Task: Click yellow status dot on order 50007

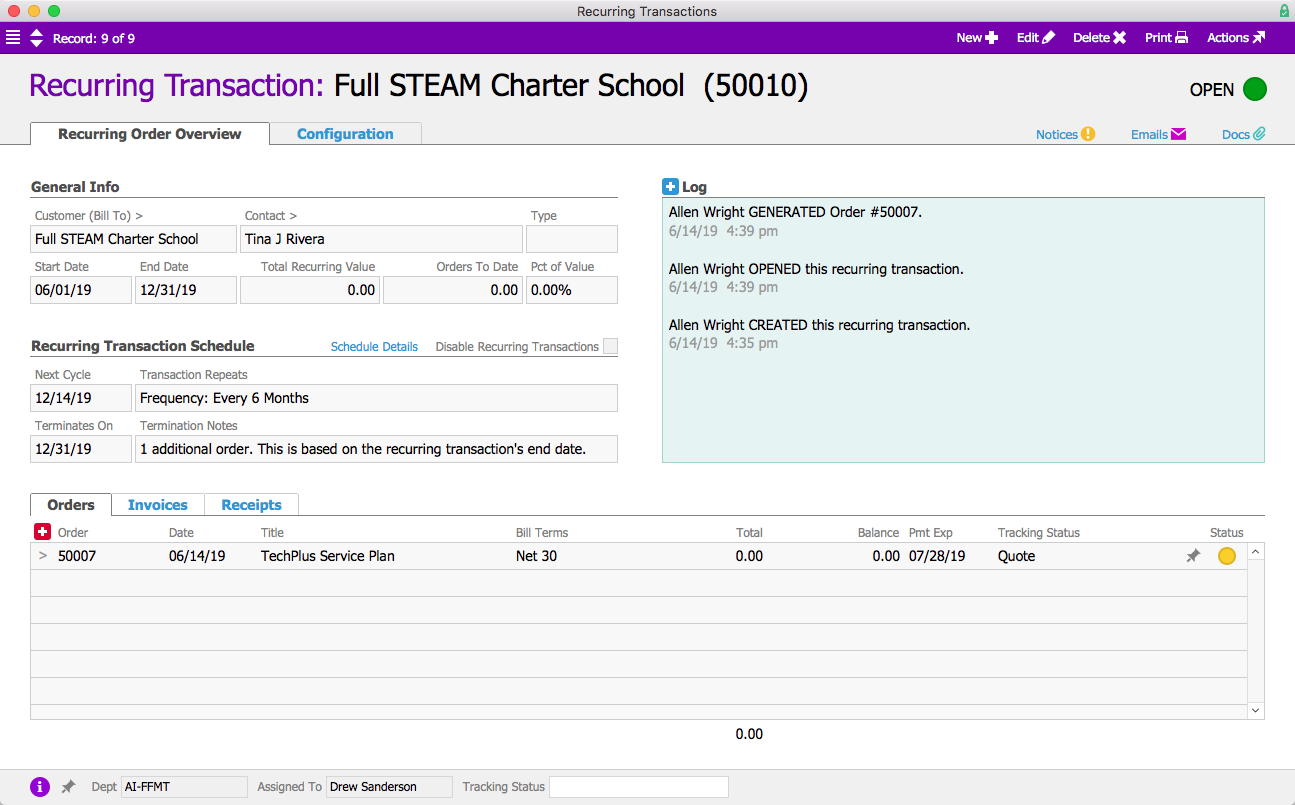Action: tap(1227, 556)
